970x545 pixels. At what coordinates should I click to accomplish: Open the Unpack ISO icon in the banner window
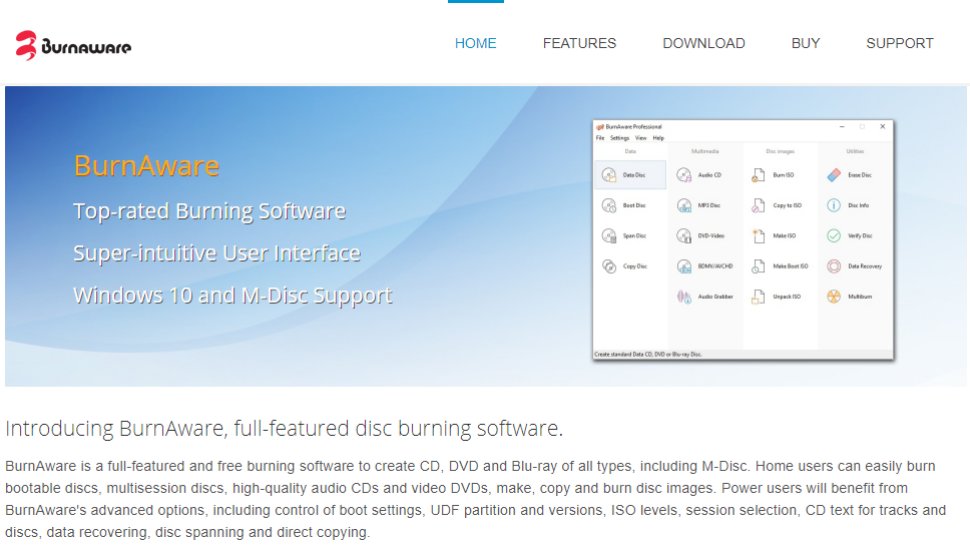(x=758, y=297)
